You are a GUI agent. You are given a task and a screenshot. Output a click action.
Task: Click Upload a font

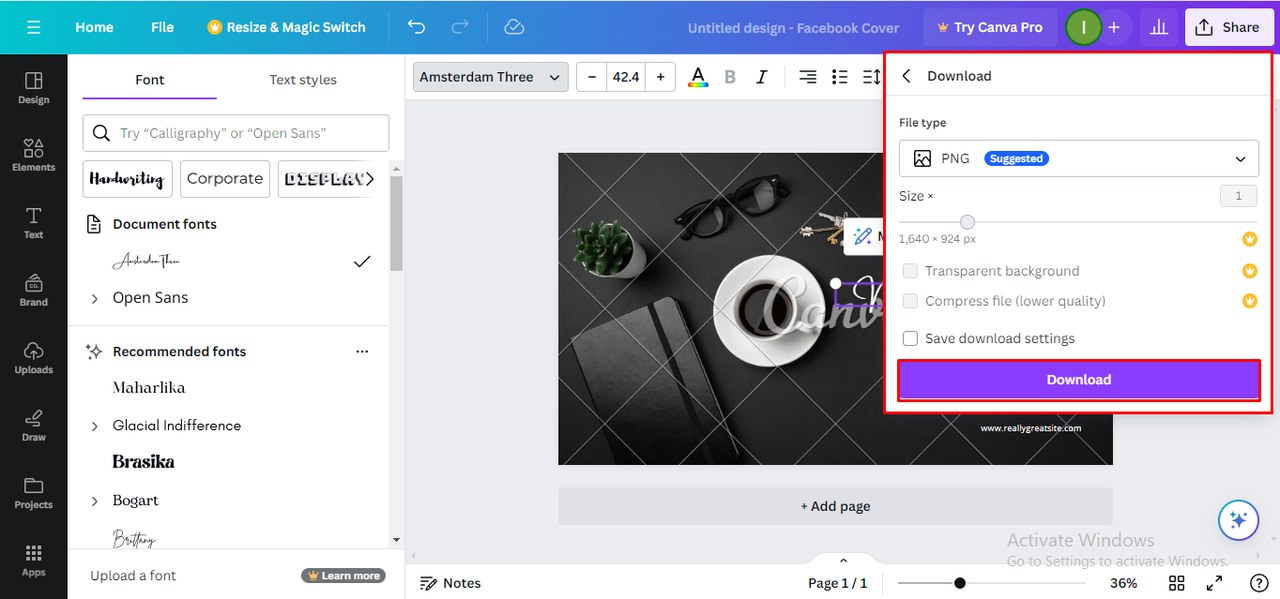[133, 576]
